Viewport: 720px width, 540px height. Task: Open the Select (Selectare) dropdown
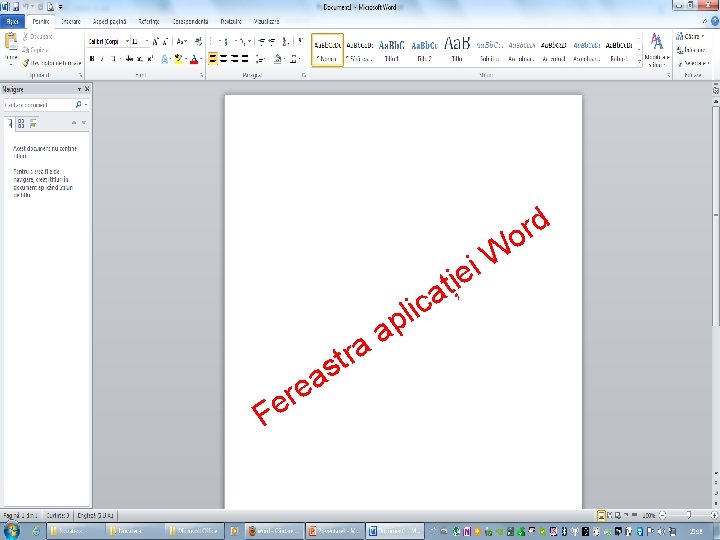pyautogui.click(x=693, y=63)
